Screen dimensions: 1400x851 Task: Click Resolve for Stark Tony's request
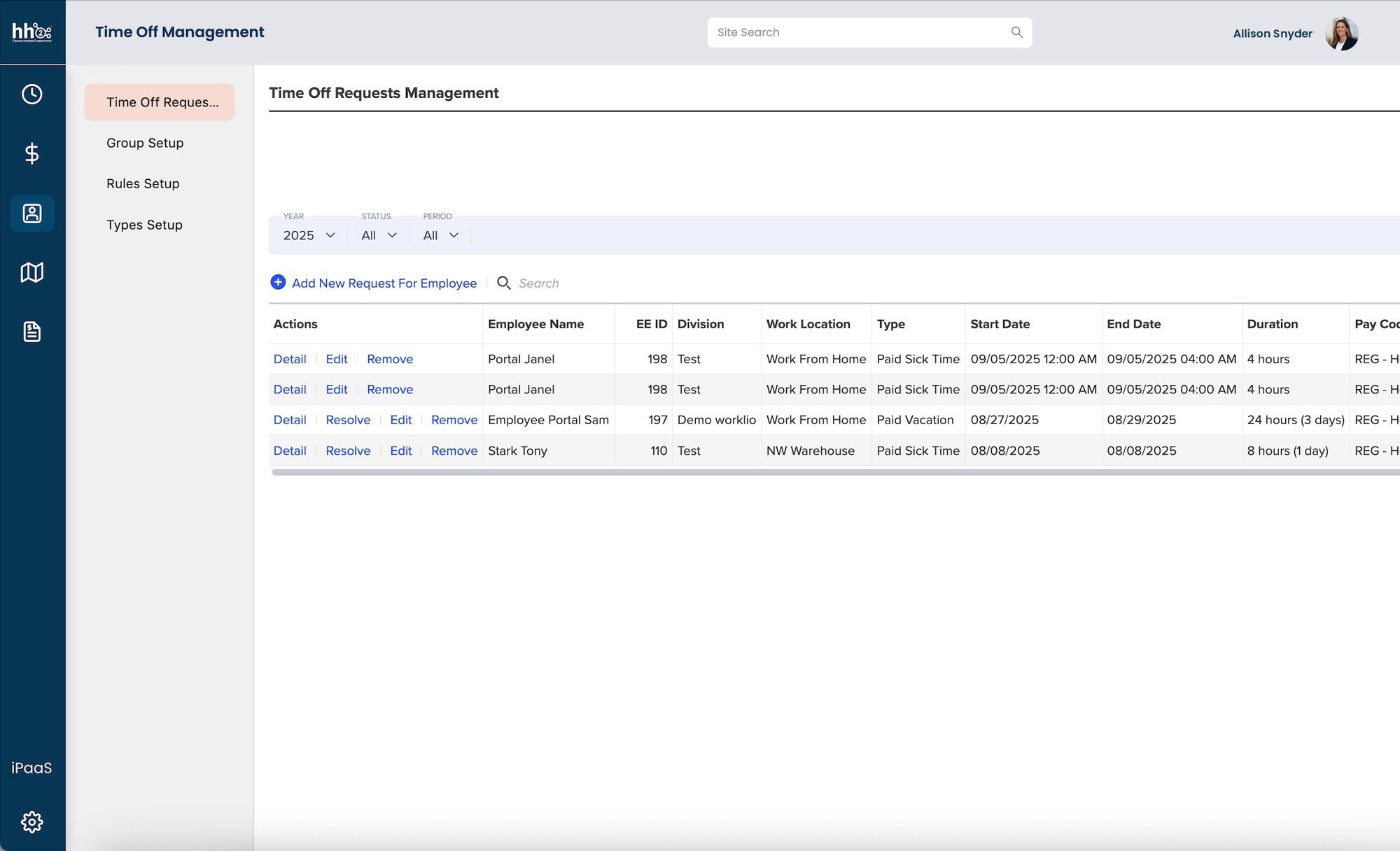(348, 451)
